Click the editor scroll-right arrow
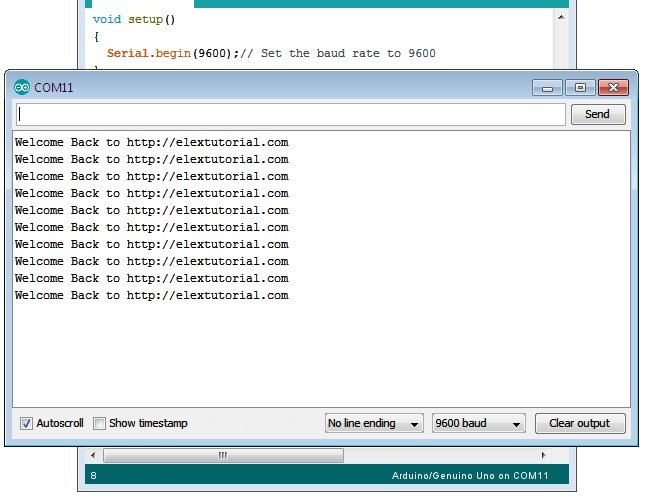The image size is (651, 501). click(543, 455)
